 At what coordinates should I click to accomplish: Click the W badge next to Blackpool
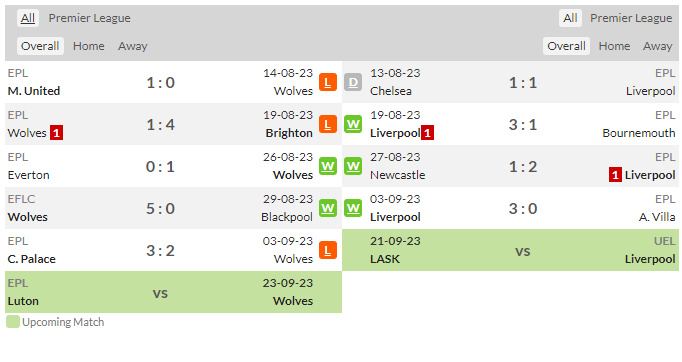(x=328, y=208)
